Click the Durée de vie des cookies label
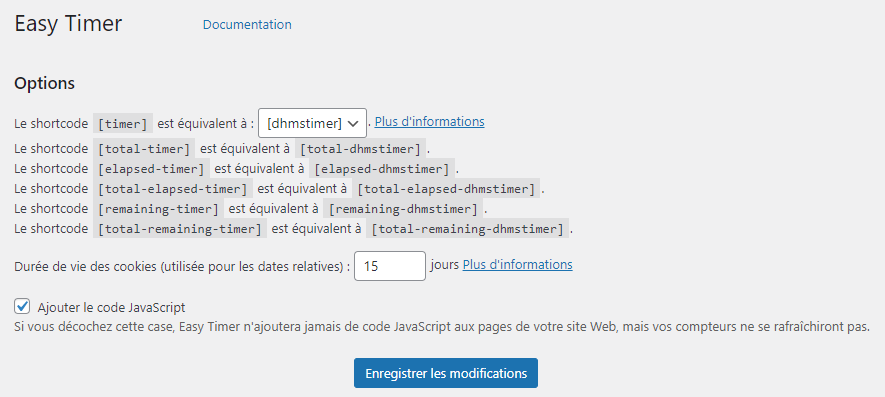The width and height of the screenshot is (885, 397). tap(182, 267)
